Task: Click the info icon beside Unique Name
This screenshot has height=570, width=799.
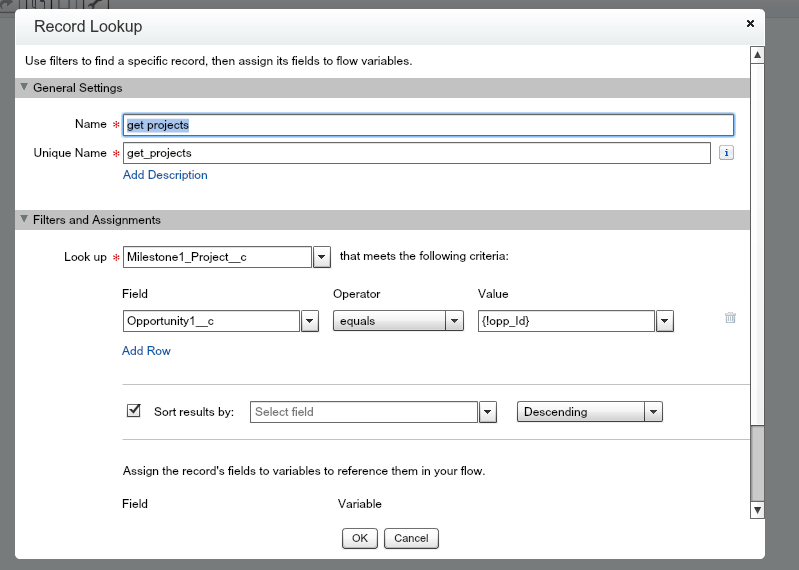Action: (x=727, y=153)
